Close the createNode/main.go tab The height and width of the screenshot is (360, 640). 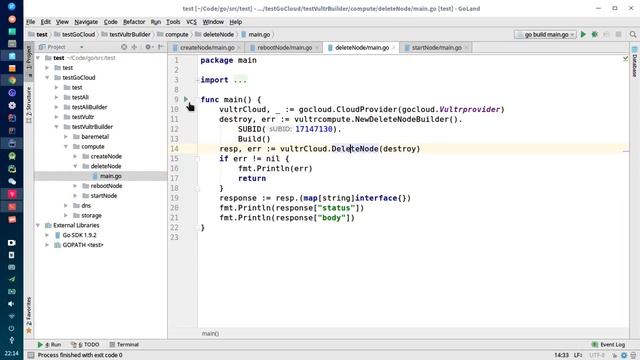(239, 48)
